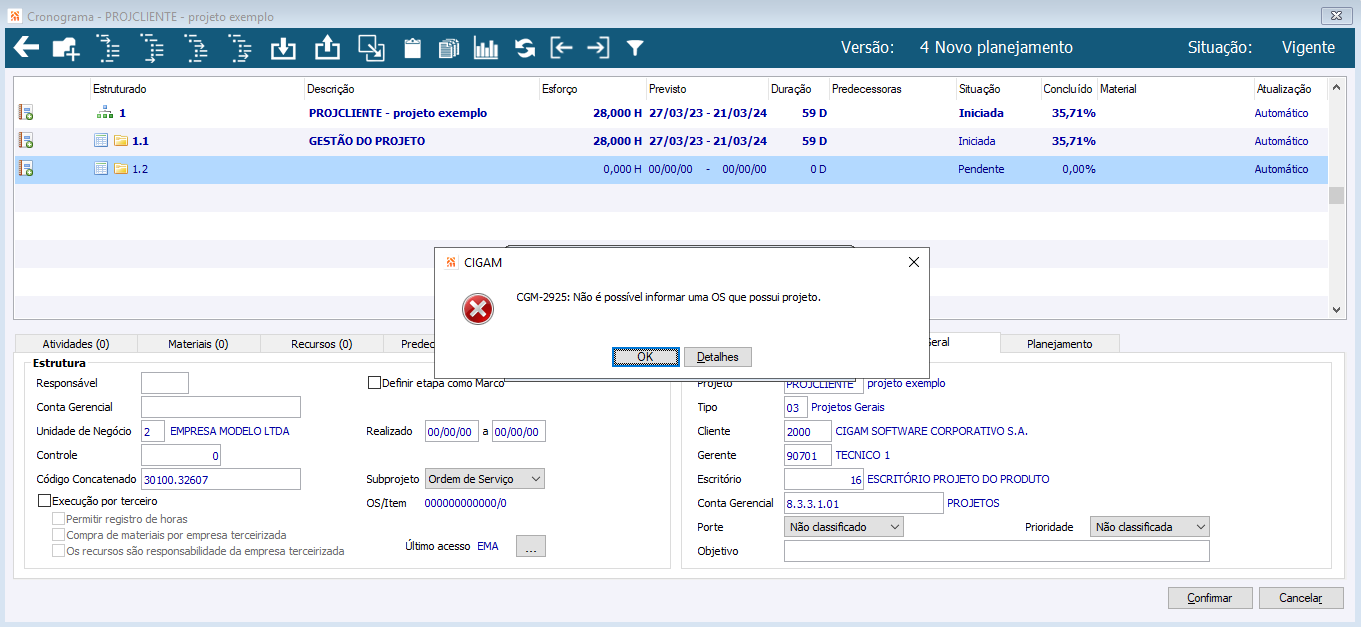Switch to Materiais (0) tab
1361x627 pixels.
(198, 344)
